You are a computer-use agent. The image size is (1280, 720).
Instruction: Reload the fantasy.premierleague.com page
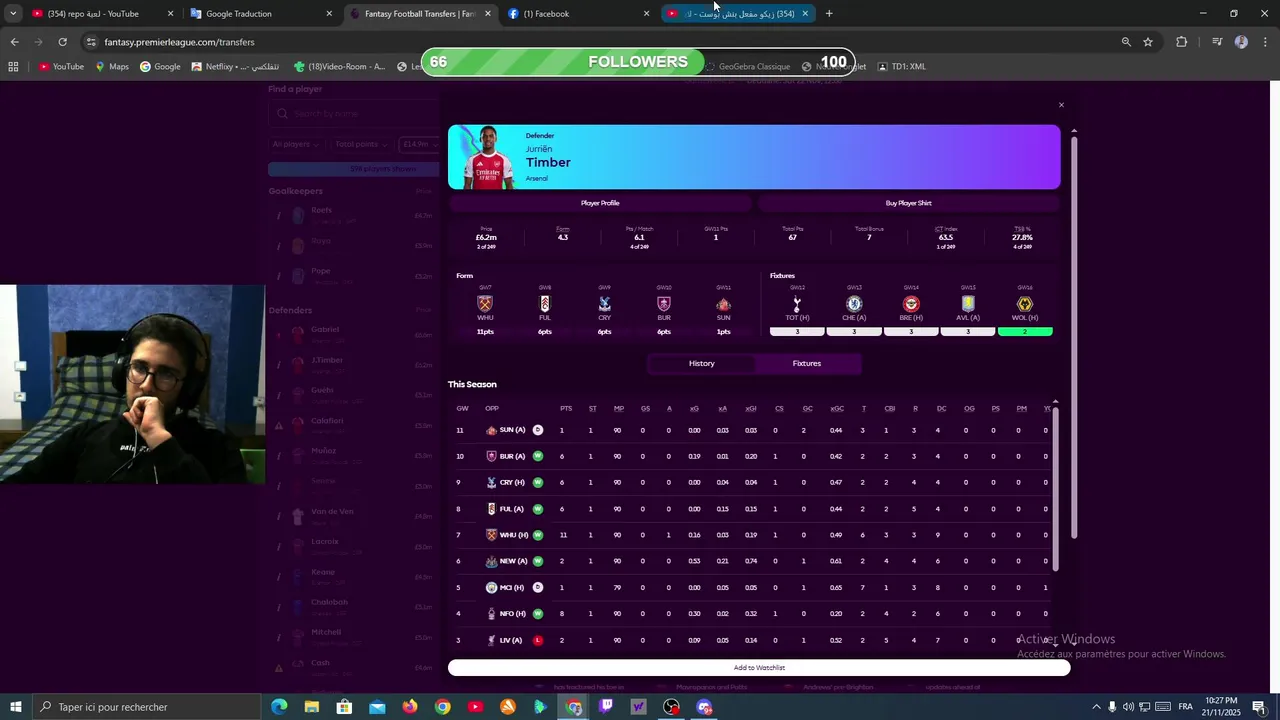[x=62, y=42]
